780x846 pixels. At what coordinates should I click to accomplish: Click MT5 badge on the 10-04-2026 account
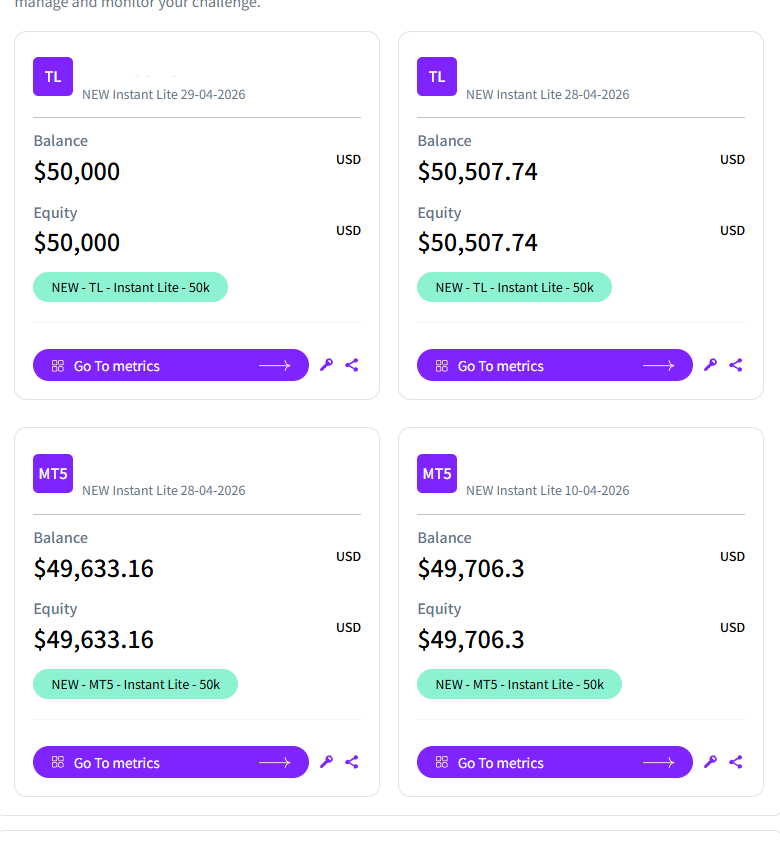[437, 474]
